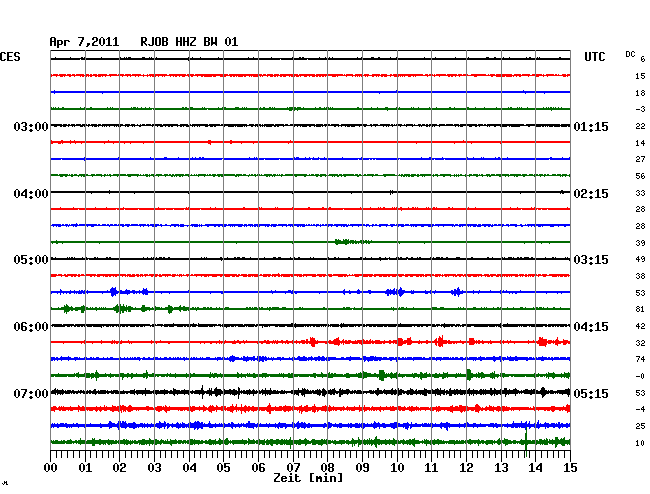Click DC value '22' beside 01:15
Image resolution: width=650 pixels, height=494 pixels.
coord(640,126)
